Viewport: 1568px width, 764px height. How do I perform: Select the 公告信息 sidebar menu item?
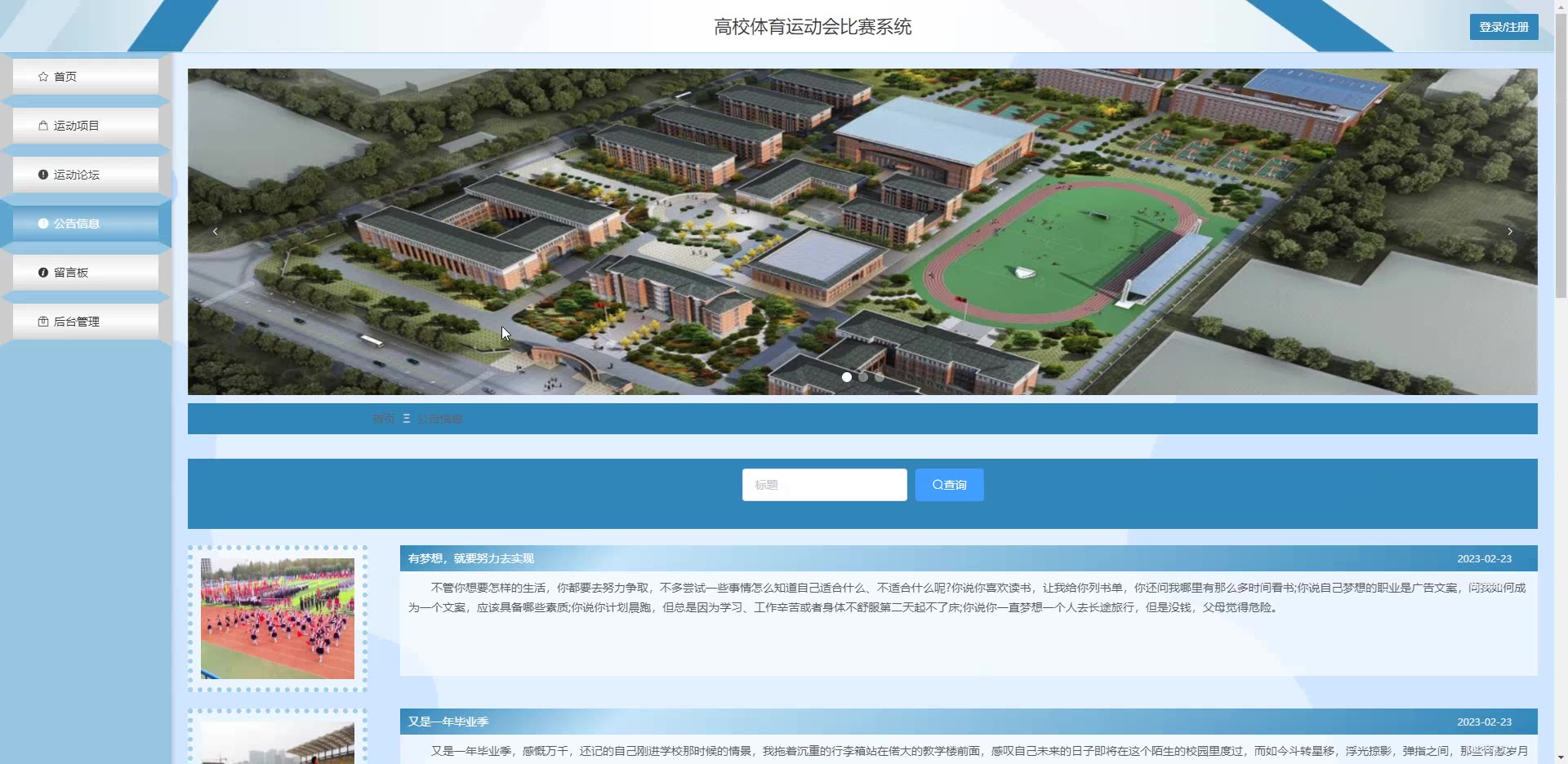tap(86, 224)
